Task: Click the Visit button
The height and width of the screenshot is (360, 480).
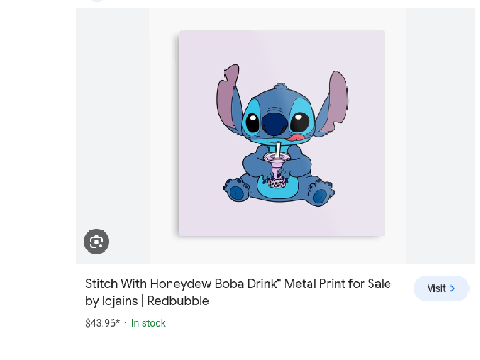Action: tap(441, 288)
